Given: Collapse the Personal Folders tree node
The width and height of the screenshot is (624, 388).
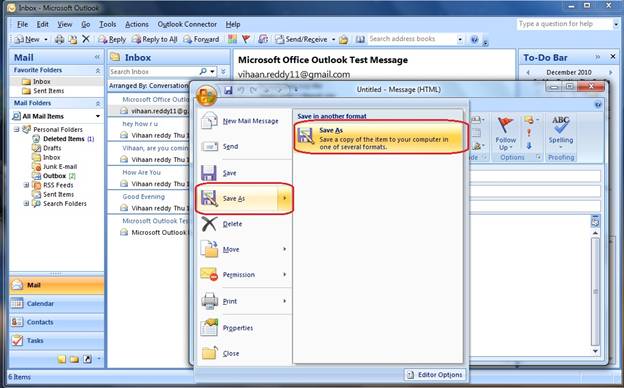Looking at the screenshot, I should click(16, 129).
